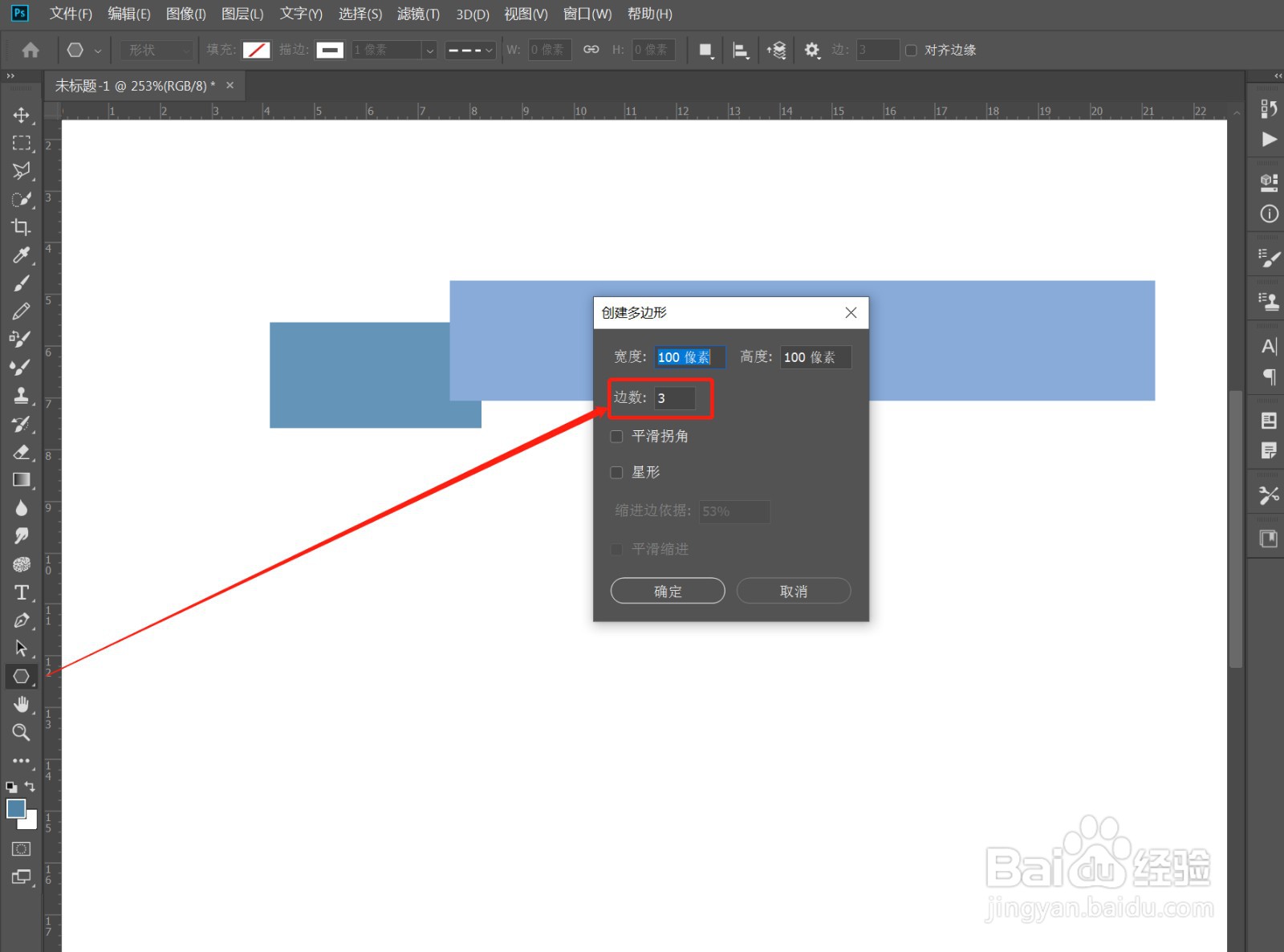Select the Eyedropper tool
This screenshot has width=1284, height=952.
click(21, 255)
